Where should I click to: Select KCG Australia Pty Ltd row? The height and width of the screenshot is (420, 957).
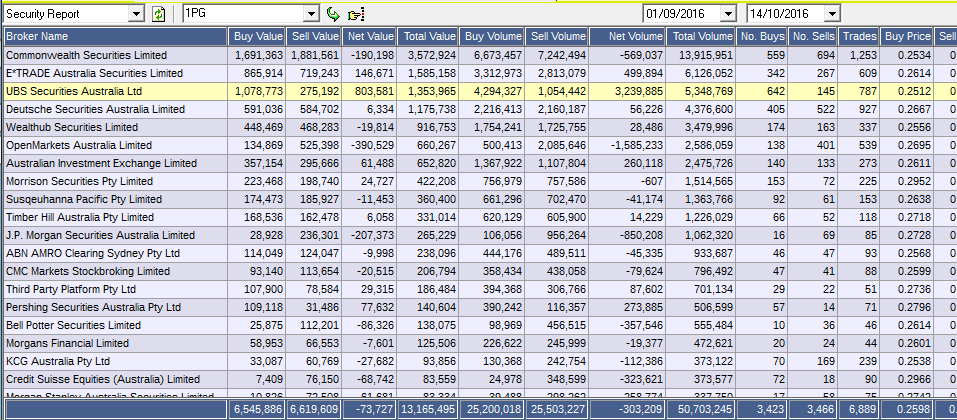478,361
